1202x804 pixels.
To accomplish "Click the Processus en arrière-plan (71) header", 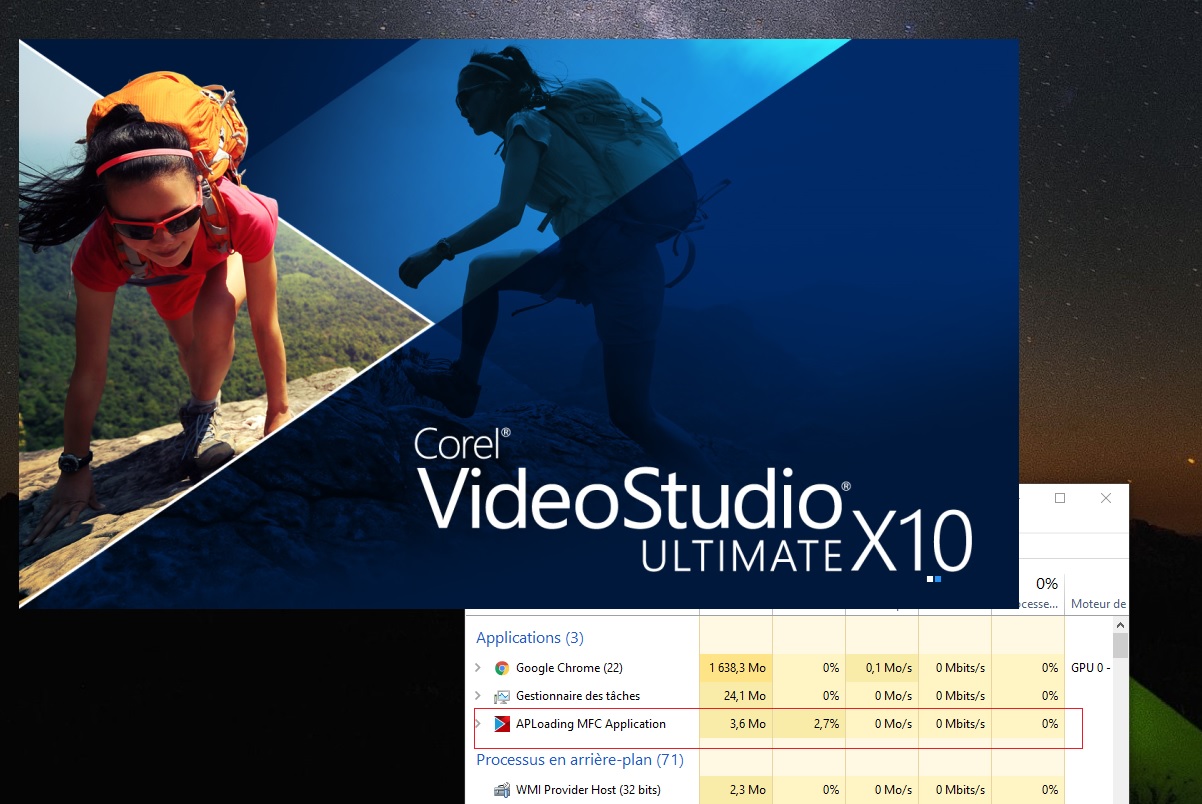I will tap(580, 760).
